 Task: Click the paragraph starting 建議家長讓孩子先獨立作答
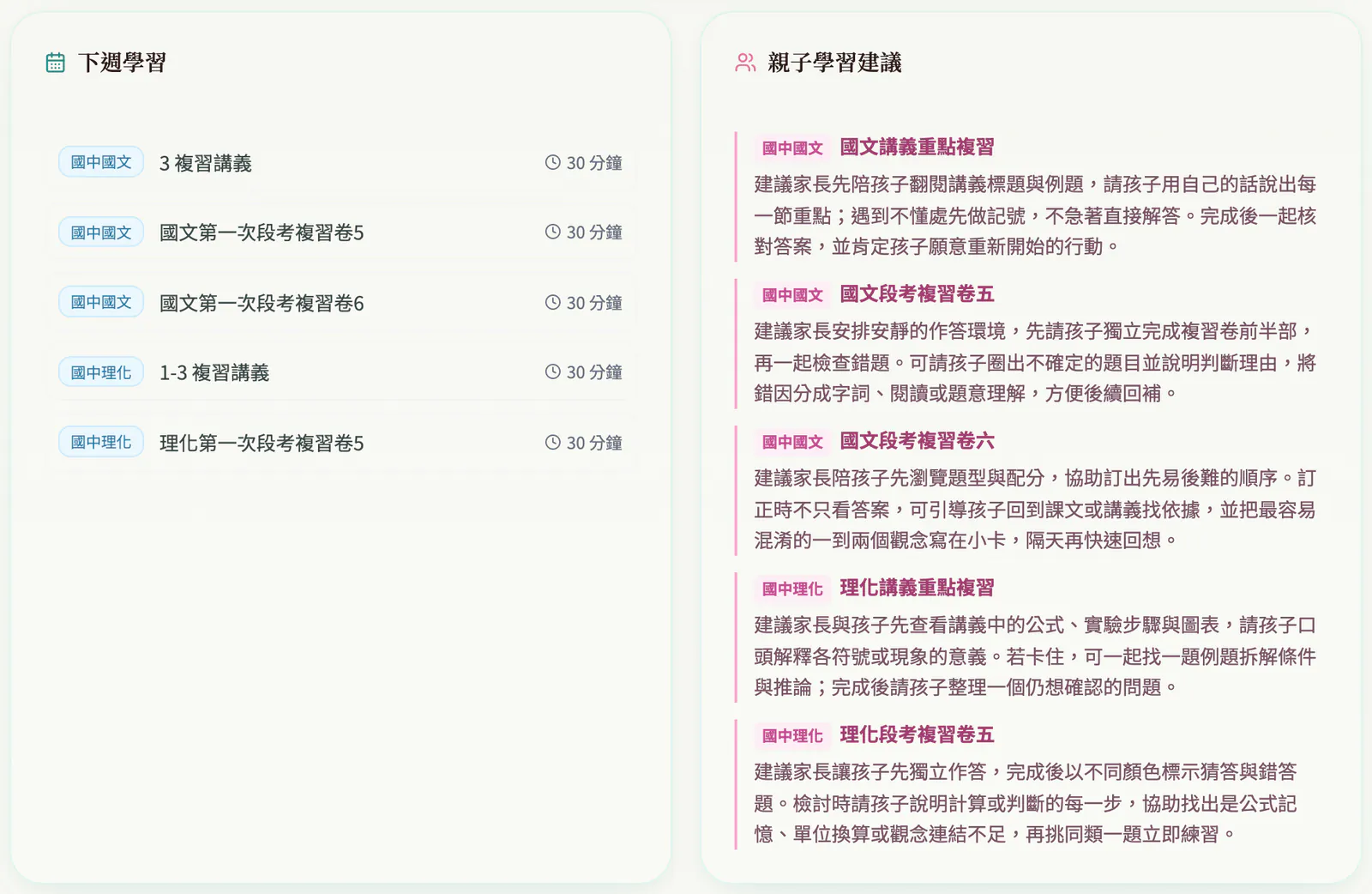pos(1026,803)
